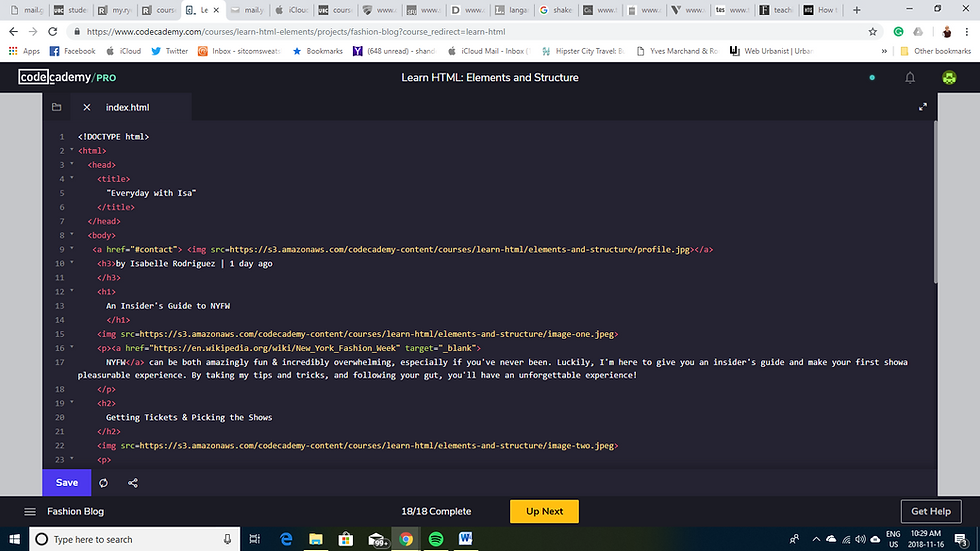This screenshot has width=980, height=551.
Task: Open File Explorer from taskbar
Action: (x=316, y=539)
